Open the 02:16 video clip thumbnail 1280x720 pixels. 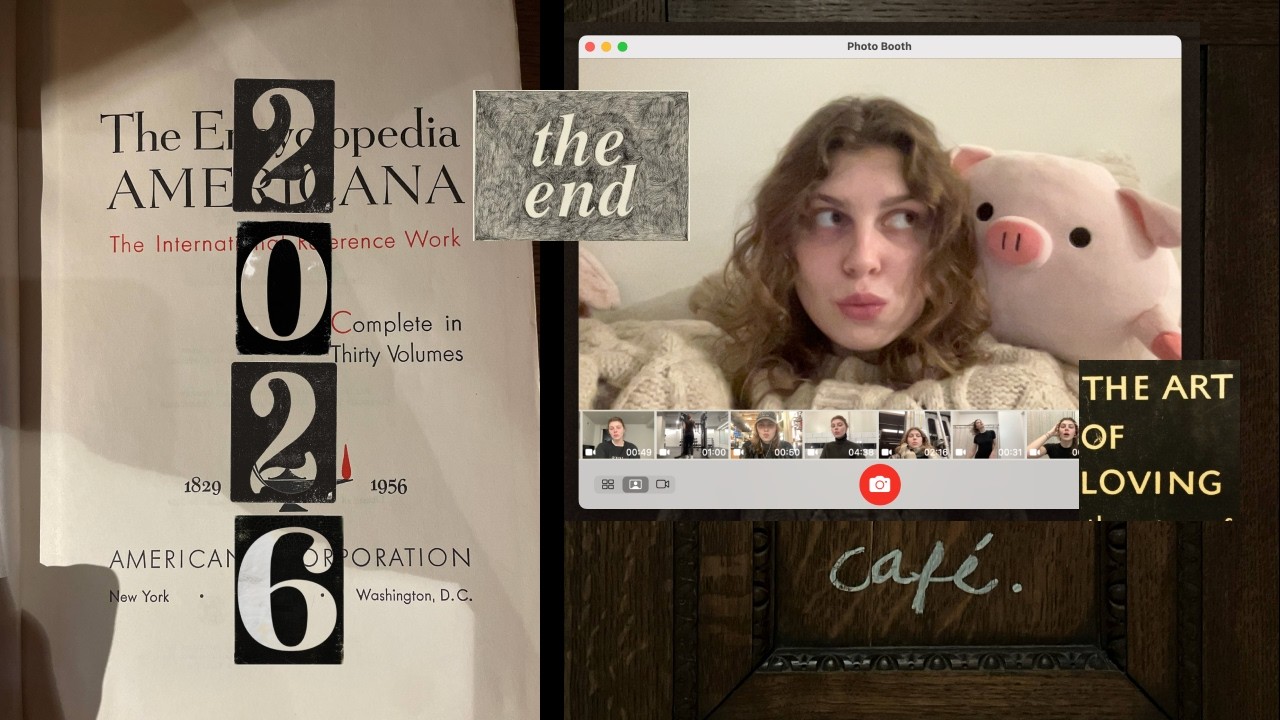[x=914, y=435]
